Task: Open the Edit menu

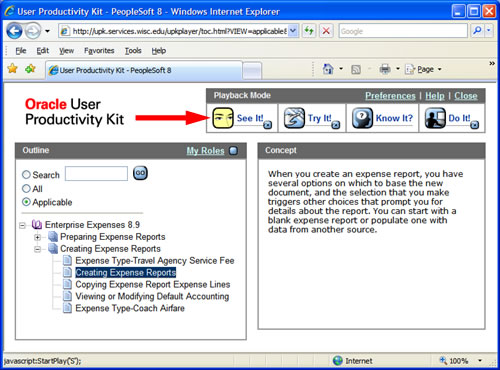Action: click(43, 51)
